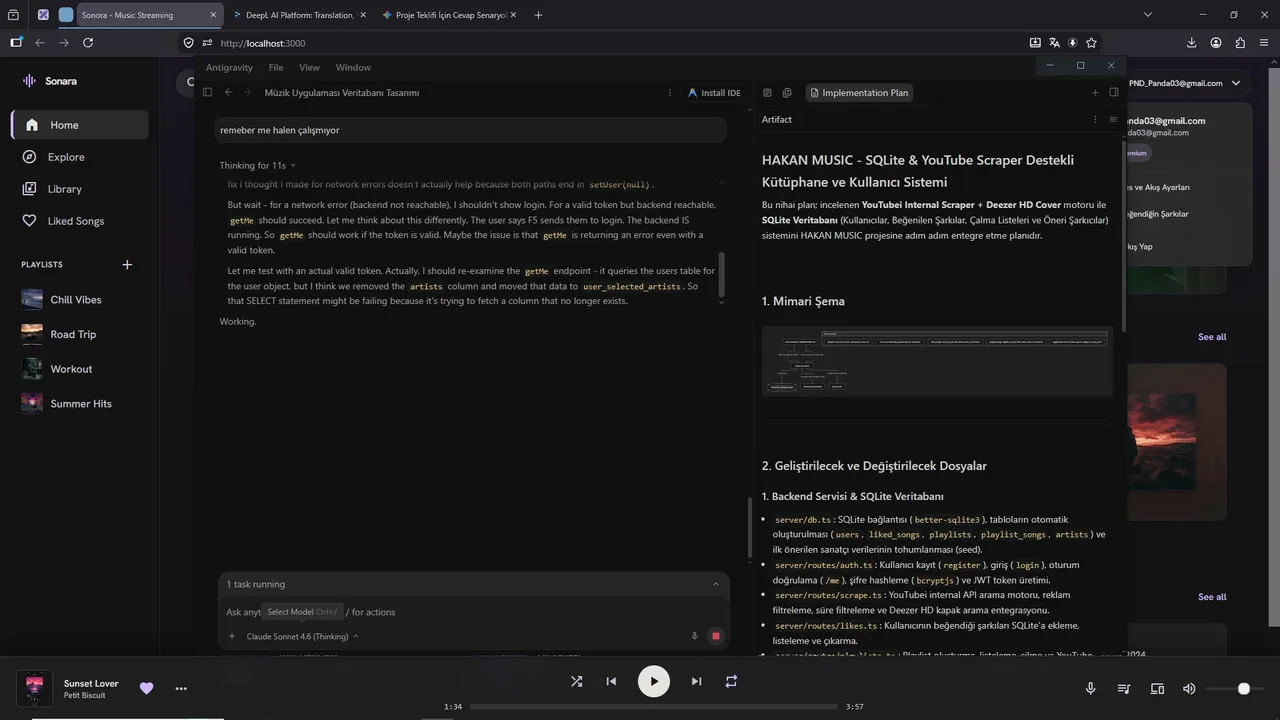Toggle the Antigravity left sidebar panel icon
The width and height of the screenshot is (1280, 720).
coord(207,92)
